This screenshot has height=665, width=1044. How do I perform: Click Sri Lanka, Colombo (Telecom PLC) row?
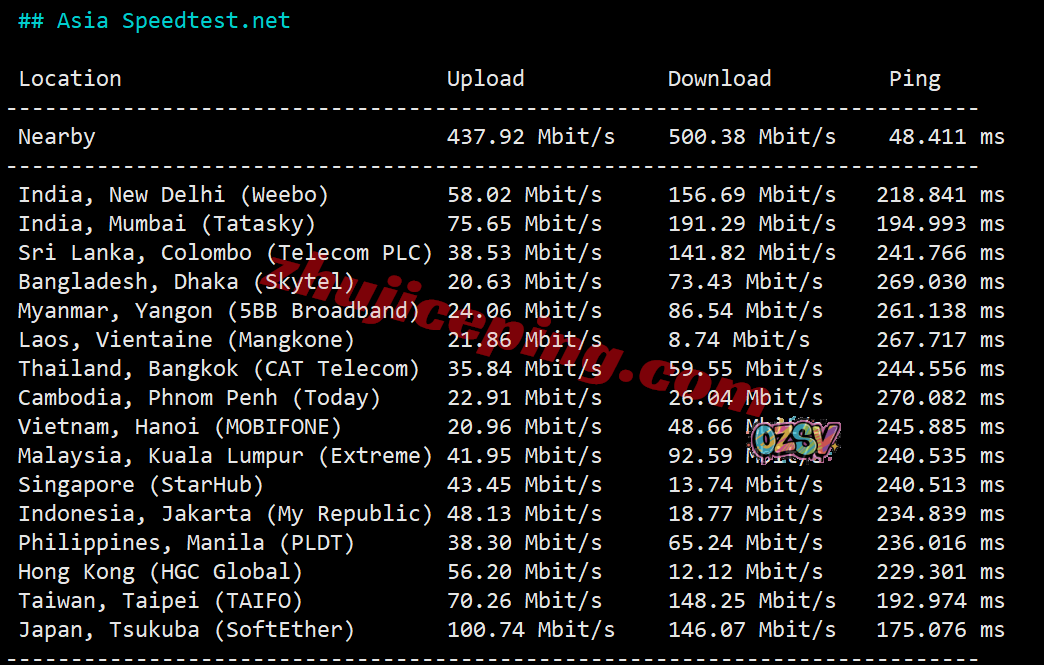[225, 253]
